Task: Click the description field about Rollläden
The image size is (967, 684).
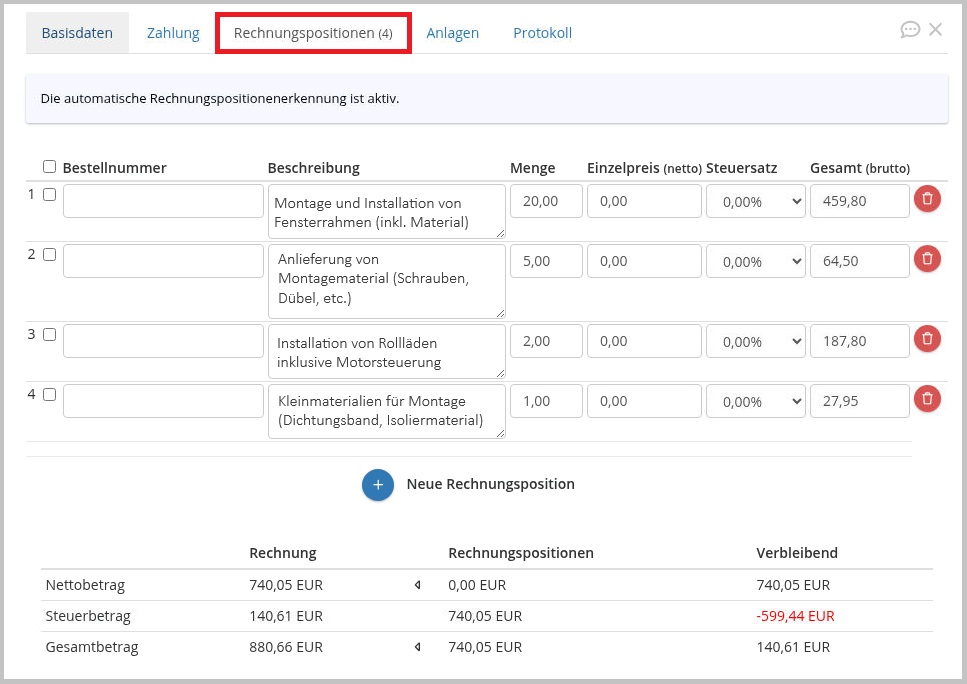Action: point(387,352)
